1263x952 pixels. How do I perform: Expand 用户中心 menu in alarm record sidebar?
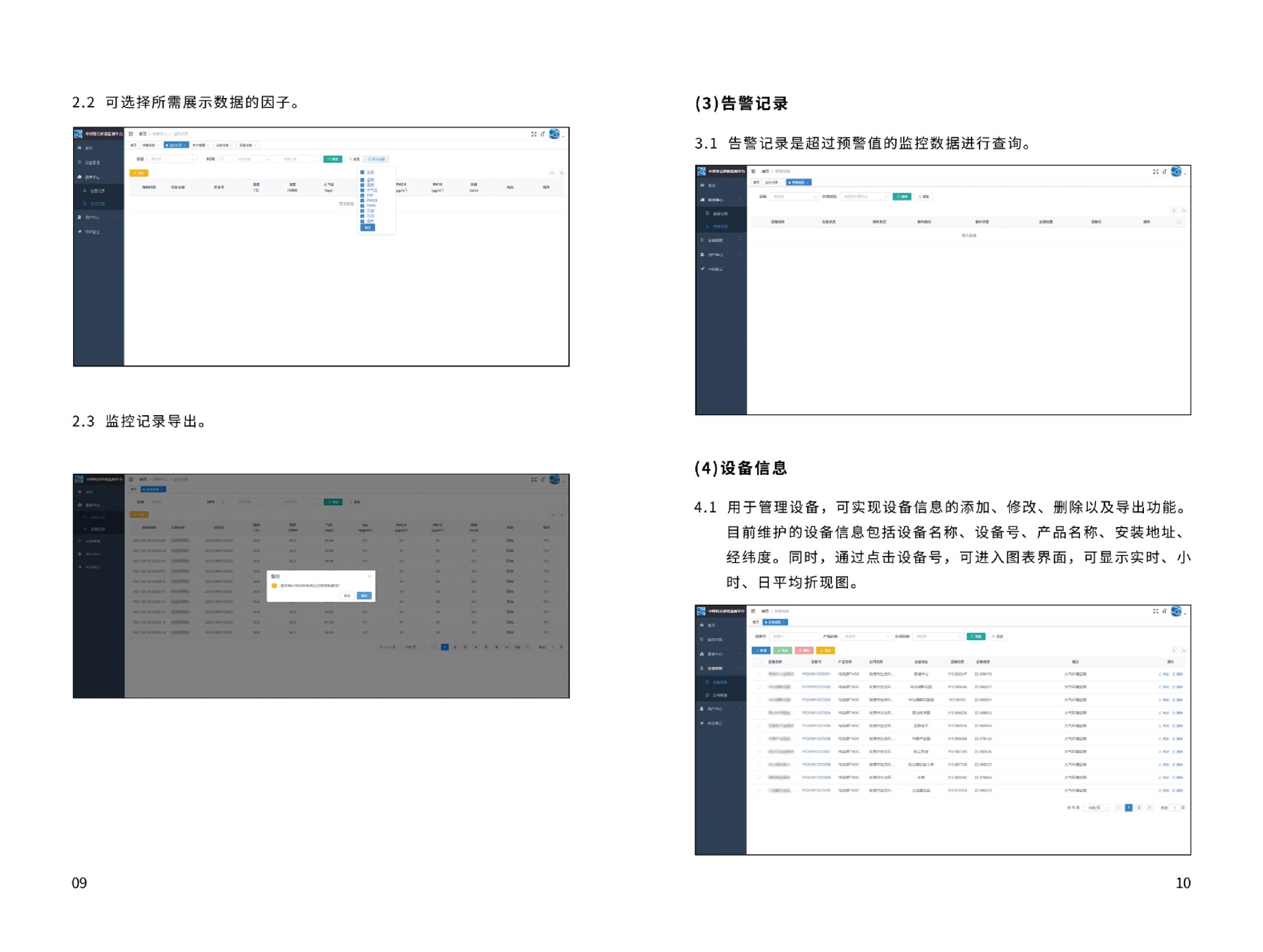721,255
